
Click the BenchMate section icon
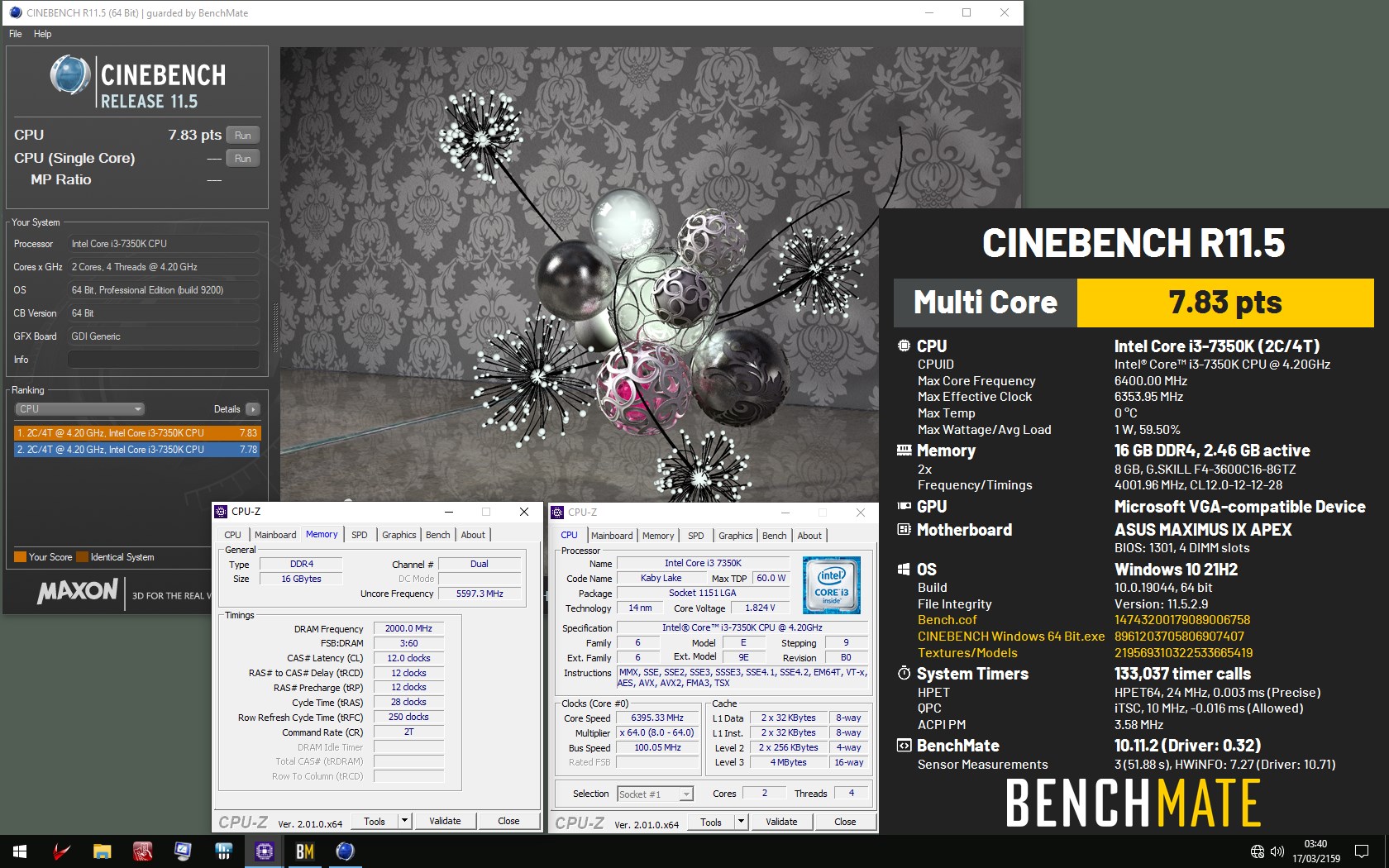tap(905, 746)
